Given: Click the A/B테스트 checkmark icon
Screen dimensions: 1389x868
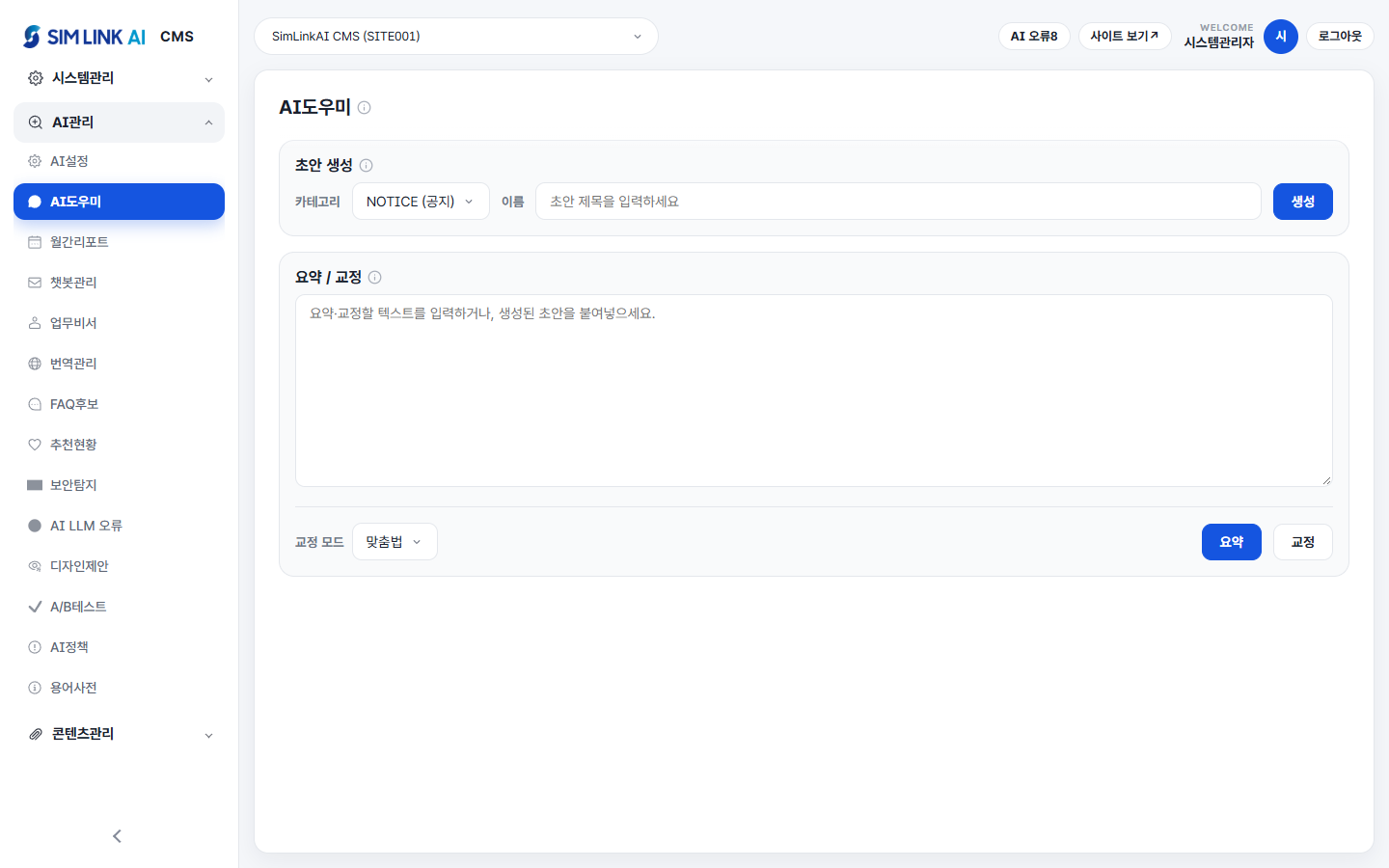Looking at the screenshot, I should (x=35, y=607).
